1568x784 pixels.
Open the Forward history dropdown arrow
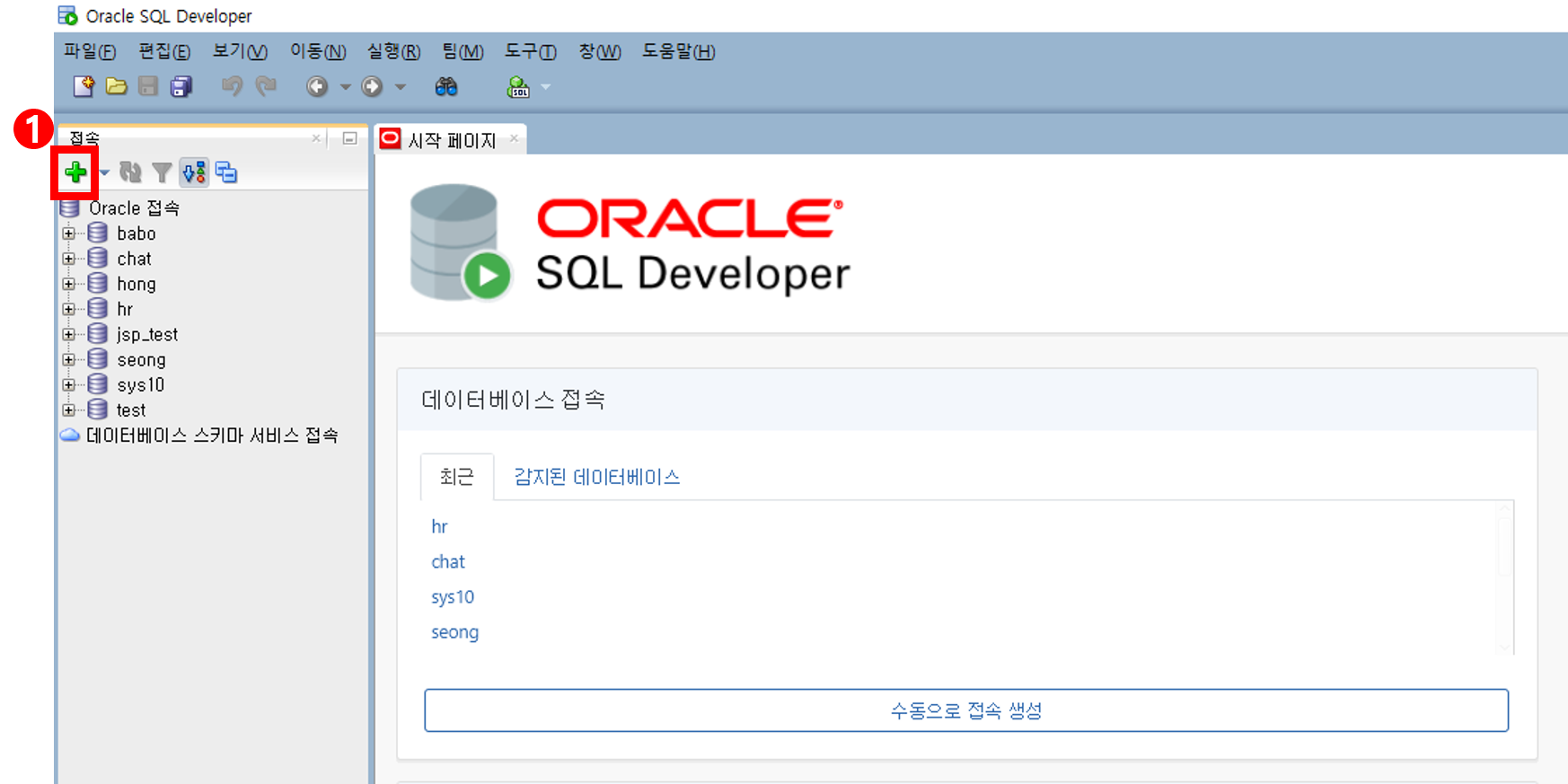401,87
